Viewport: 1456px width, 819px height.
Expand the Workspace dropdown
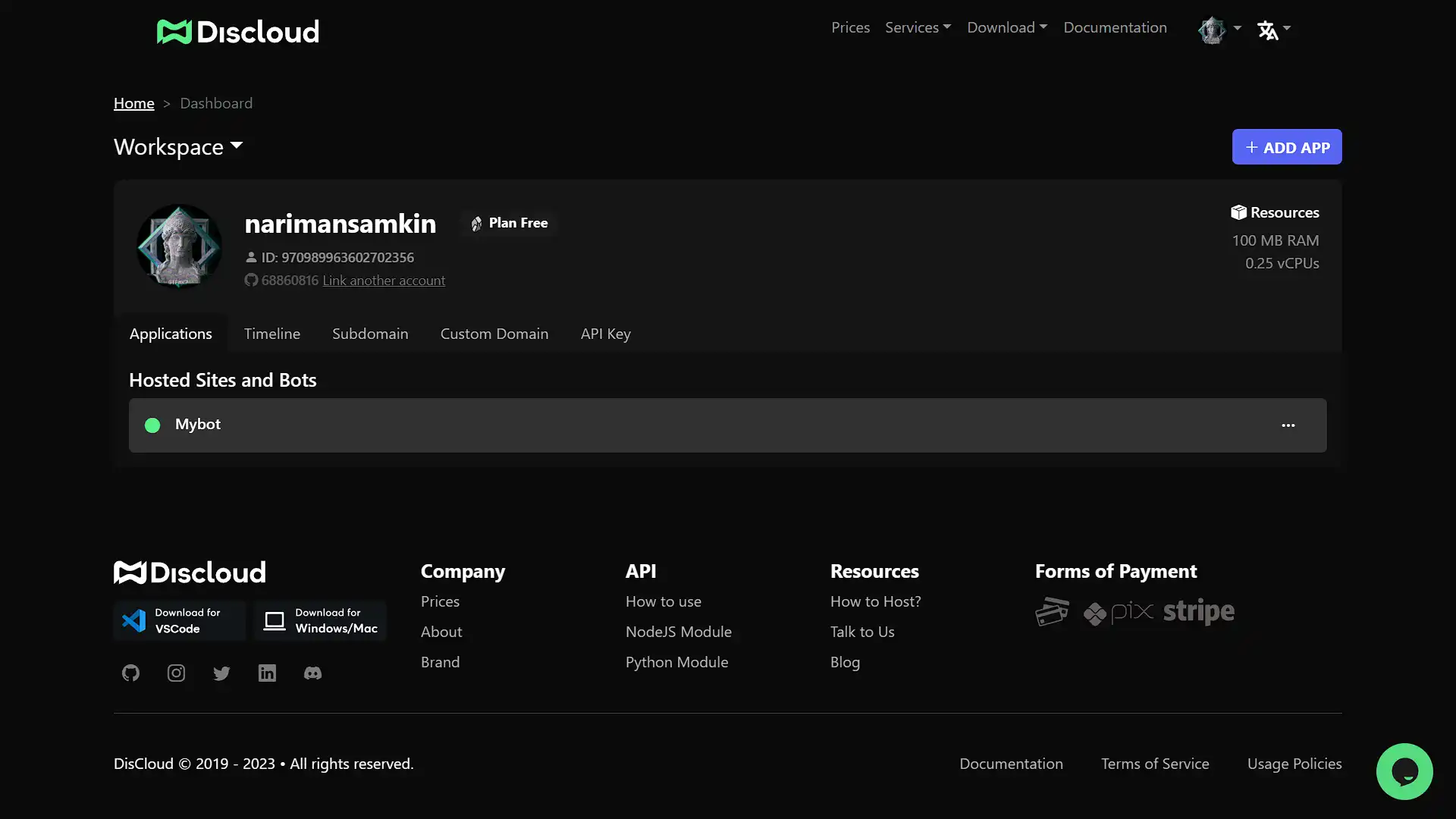(x=178, y=146)
